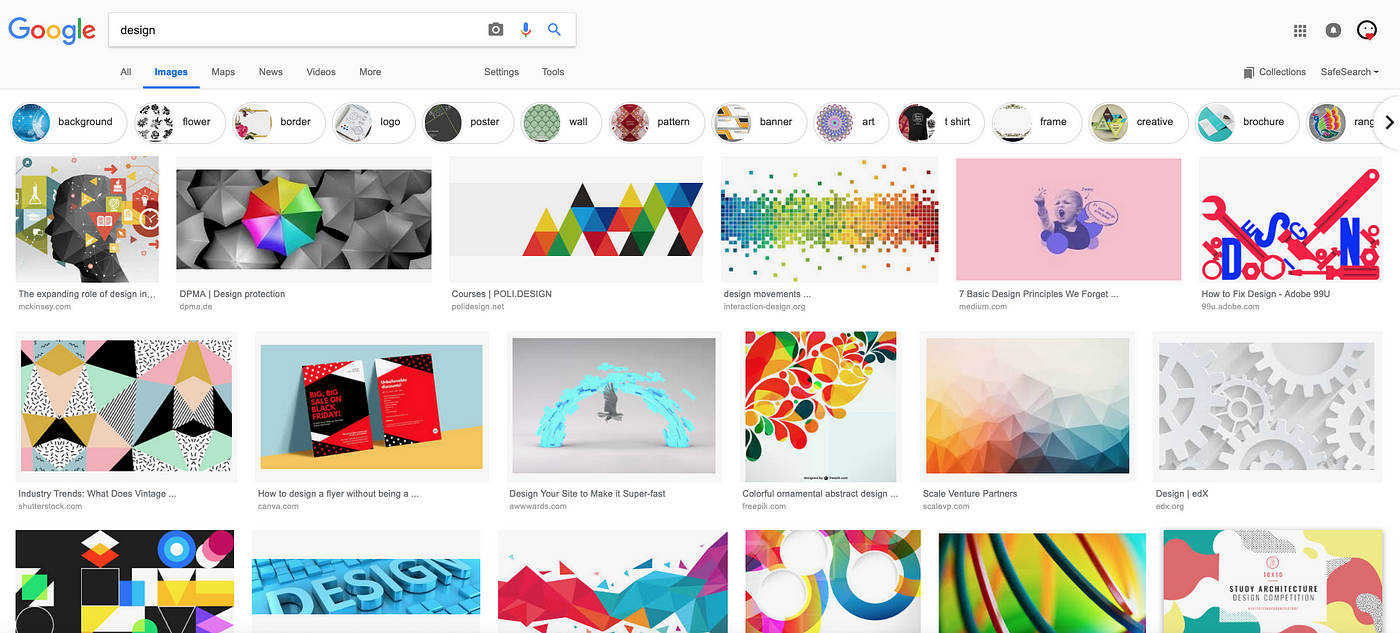Open the News tab
Screen dimensions: 1400x633
(x=271, y=72)
